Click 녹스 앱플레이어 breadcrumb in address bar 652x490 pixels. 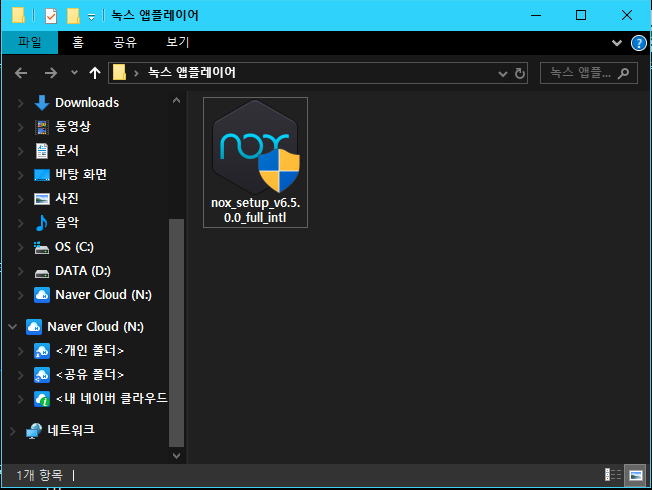point(192,73)
